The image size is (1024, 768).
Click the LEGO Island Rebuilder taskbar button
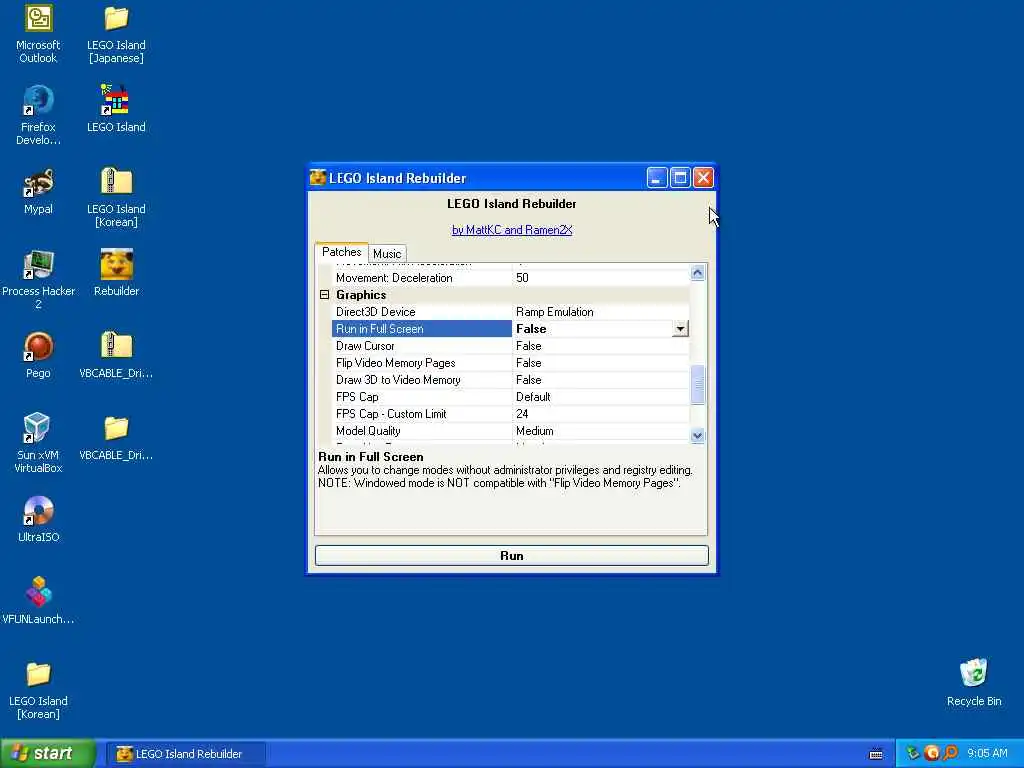[x=186, y=754]
